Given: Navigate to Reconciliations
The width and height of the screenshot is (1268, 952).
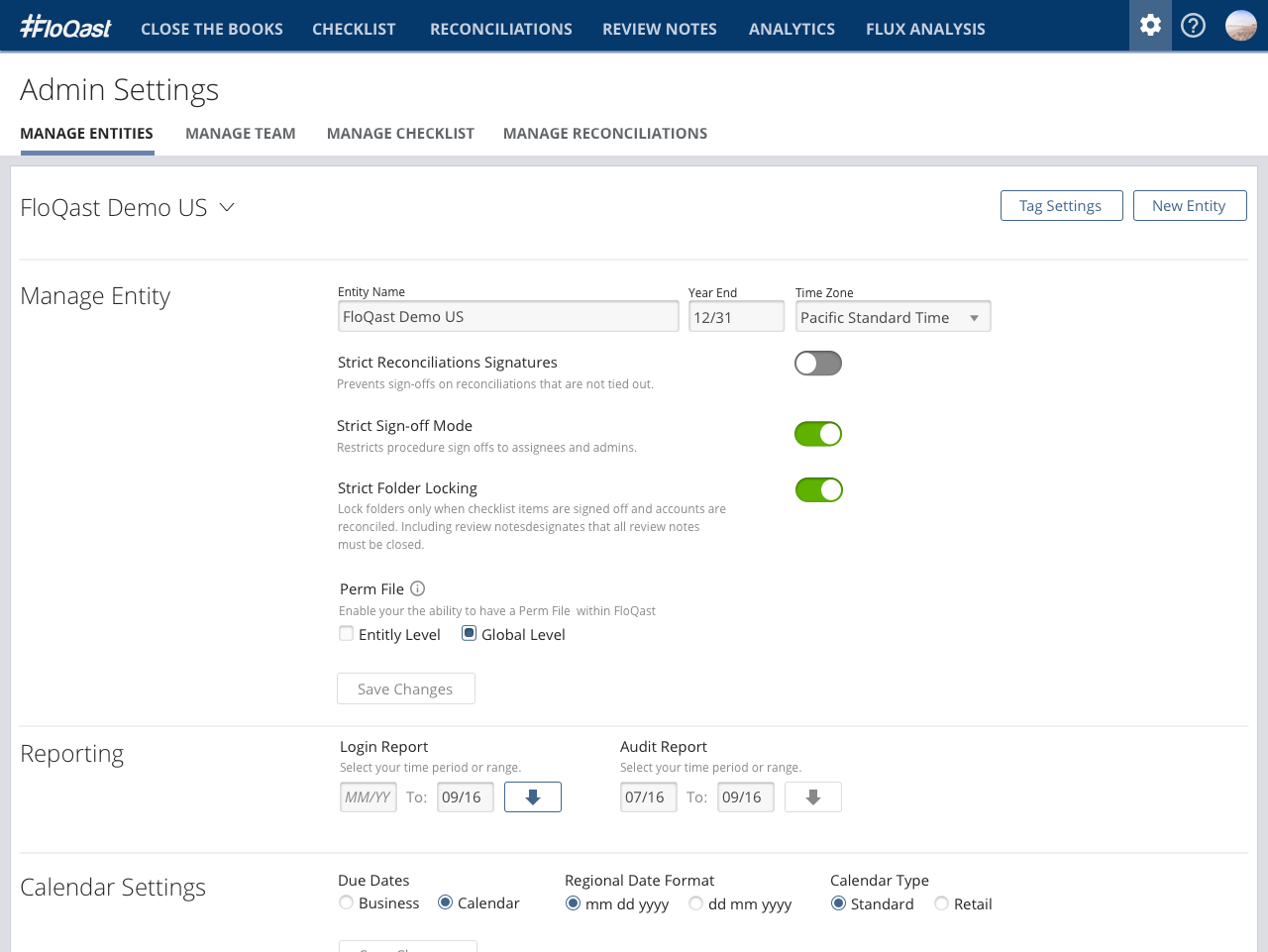Looking at the screenshot, I should pyautogui.click(x=501, y=29).
